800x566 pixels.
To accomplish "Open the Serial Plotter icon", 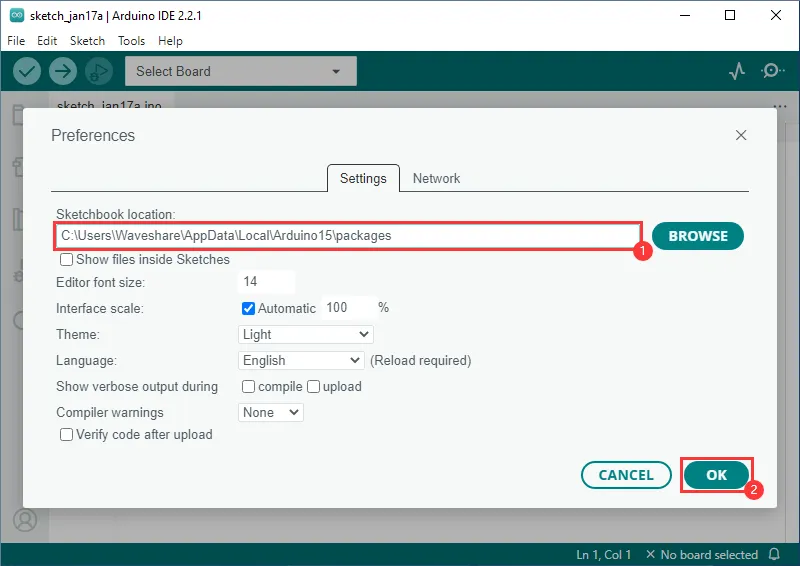I will (737, 71).
